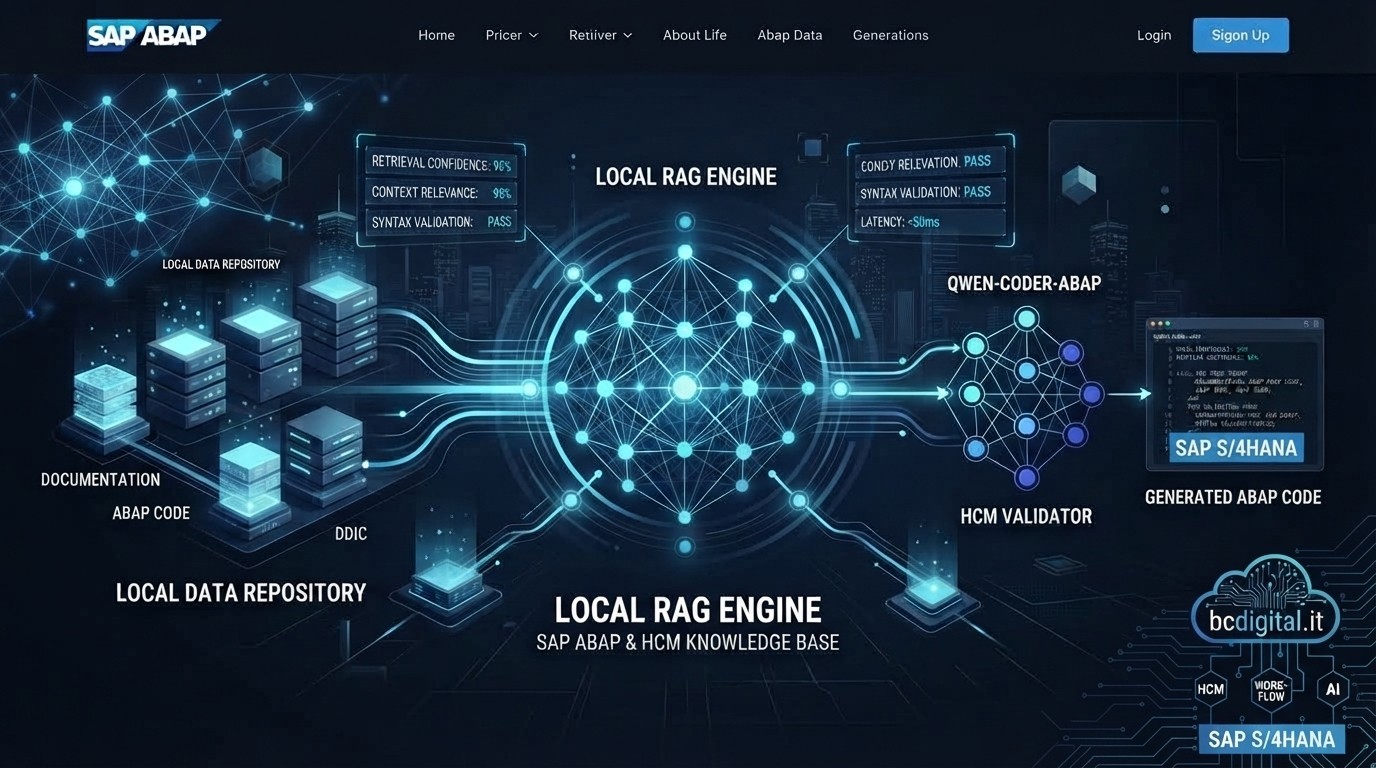Select the HCM hexagon icon
The height and width of the screenshot is (768, 1376).
pos(1211,689)
